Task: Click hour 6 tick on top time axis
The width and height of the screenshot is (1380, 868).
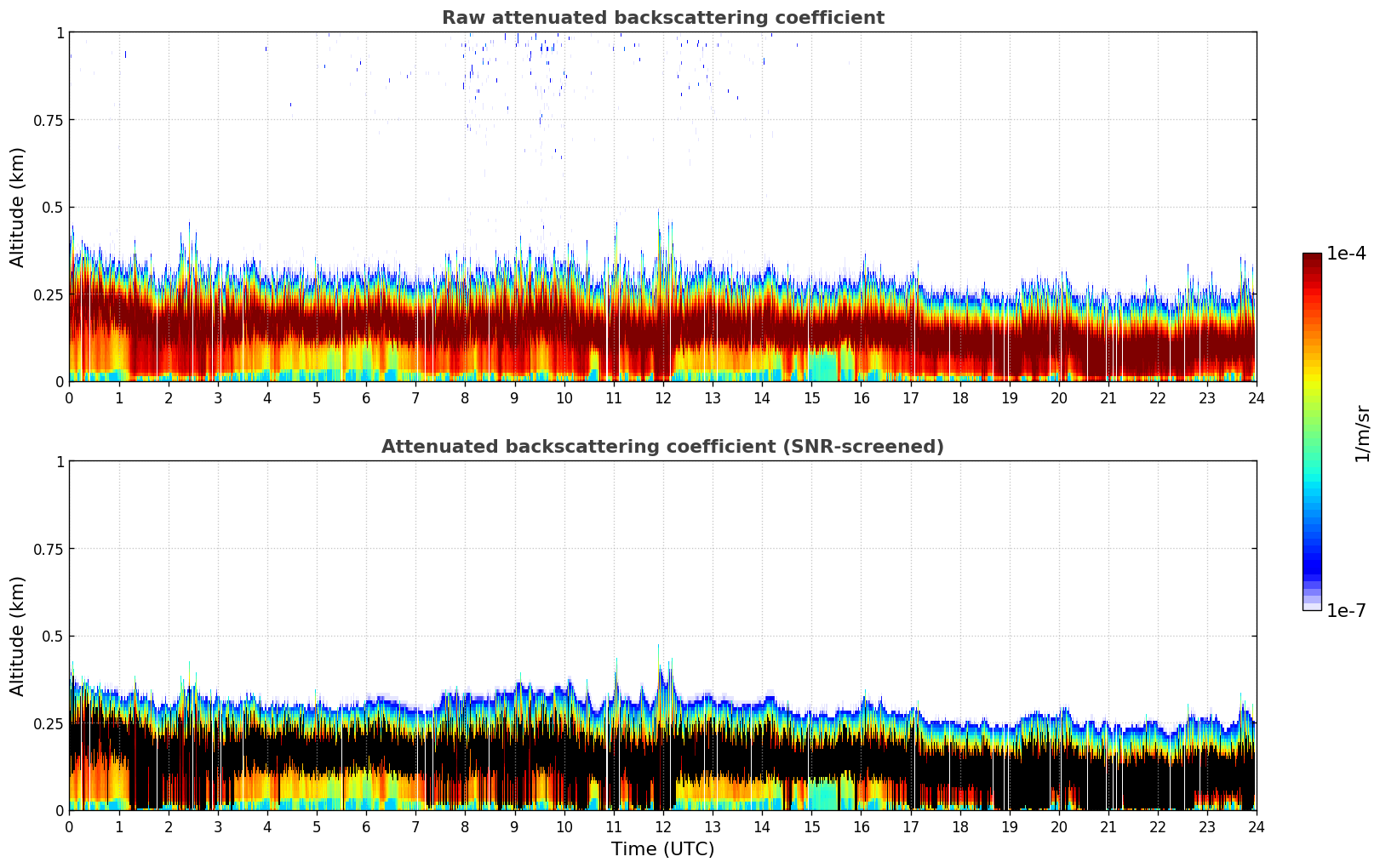Action: point(366,397)
